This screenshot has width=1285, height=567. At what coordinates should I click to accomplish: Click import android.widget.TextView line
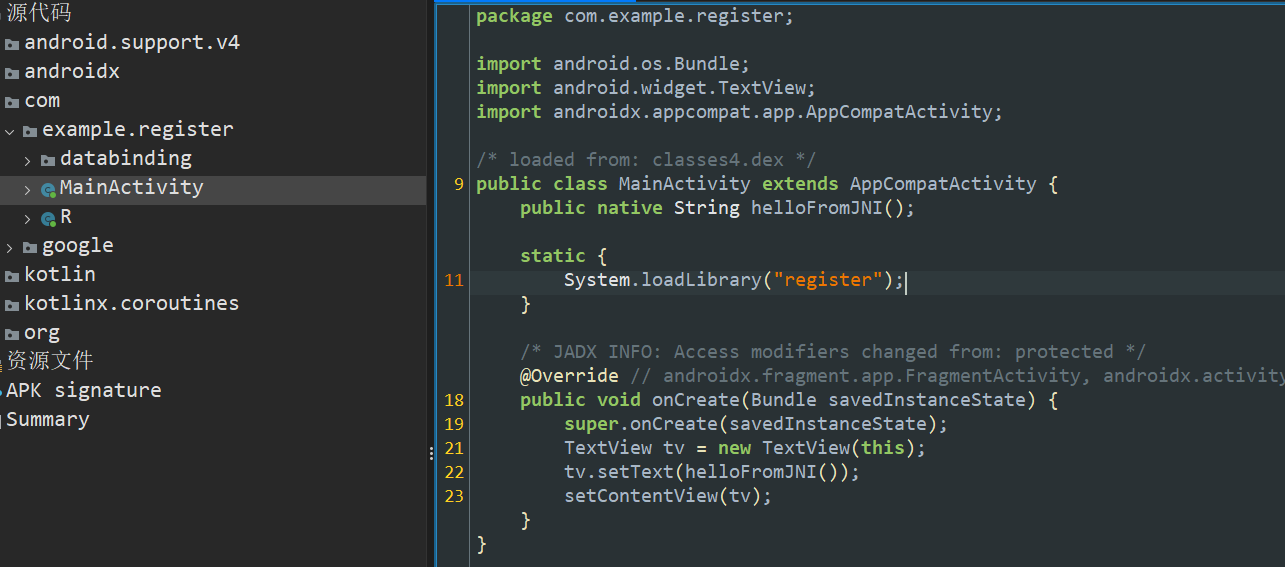coord(646,88)
